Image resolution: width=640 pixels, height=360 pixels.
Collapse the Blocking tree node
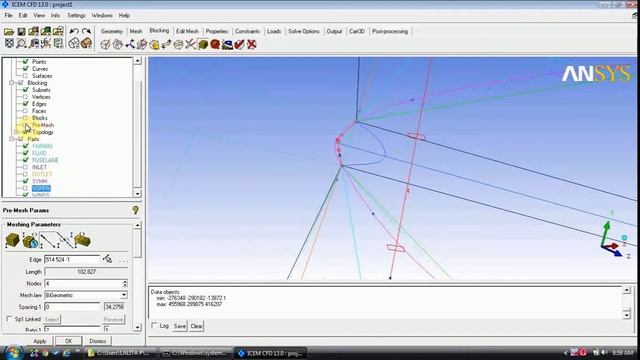(12, 83)
